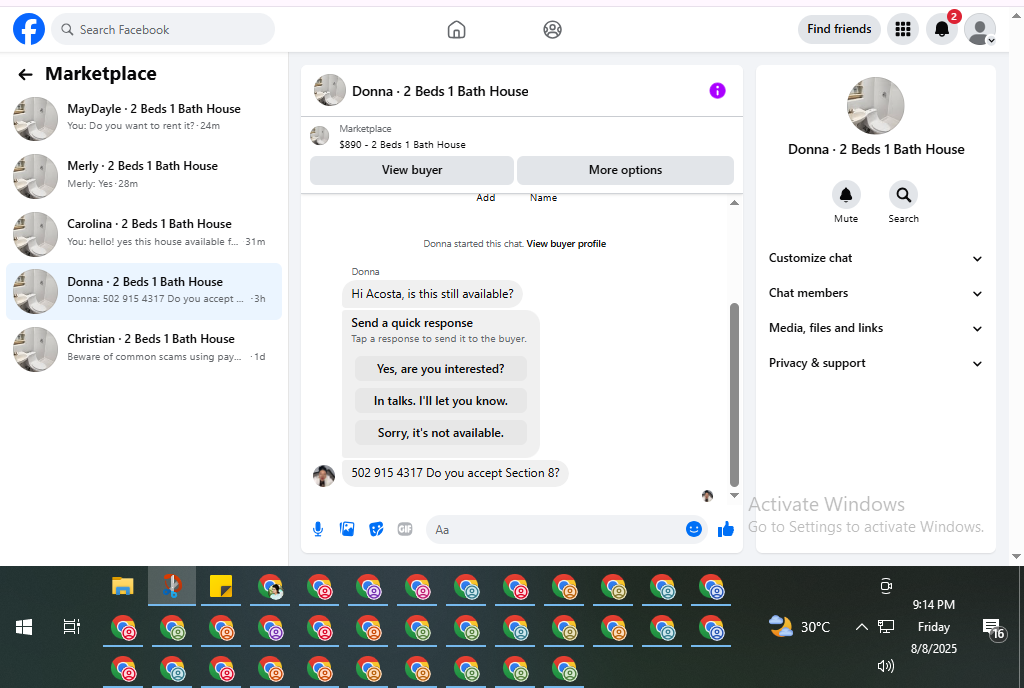The width and height of the screenshot is (1024, 688).
Task: Open Christian conversation in the list
Action: (144, 348)
